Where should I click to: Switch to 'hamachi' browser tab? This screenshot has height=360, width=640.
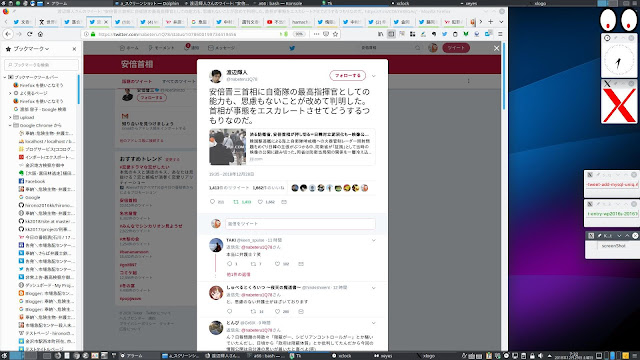tap(300, 22)
